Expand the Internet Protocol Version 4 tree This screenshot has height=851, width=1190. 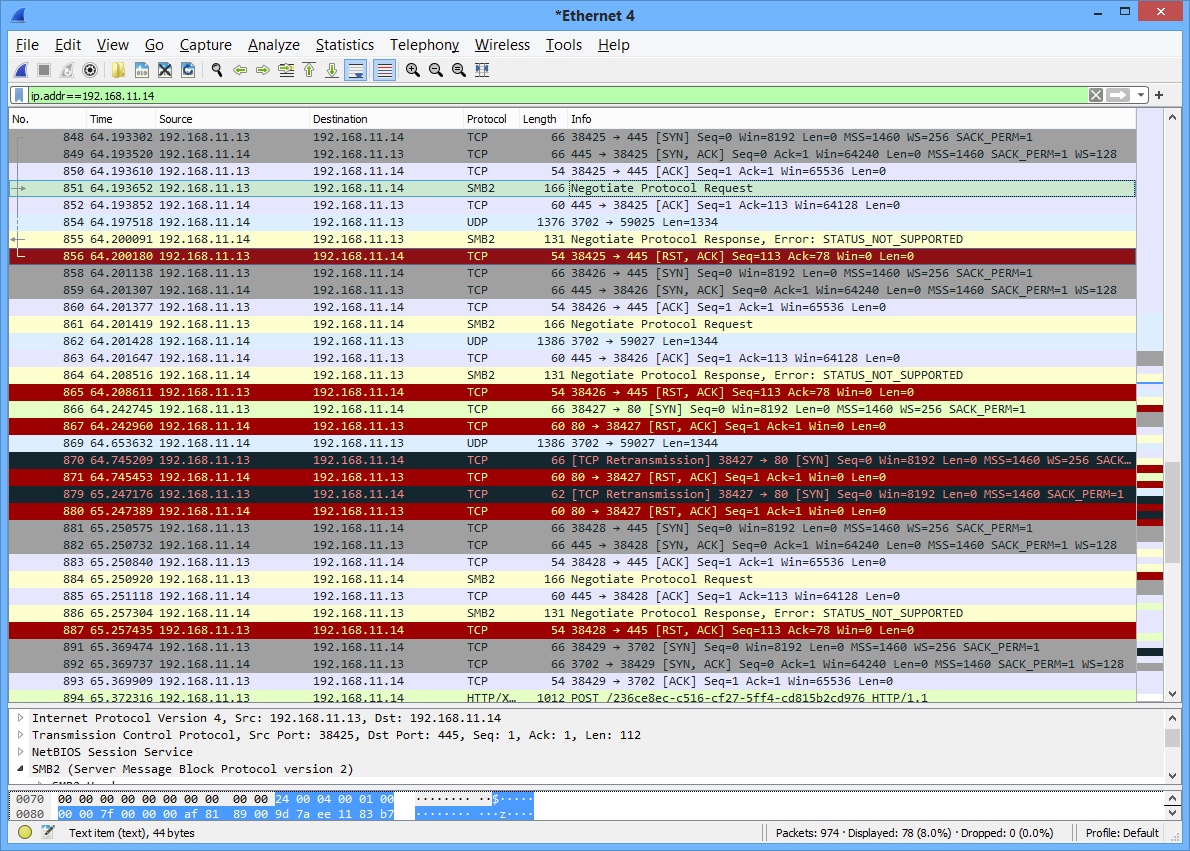point(21,718)
